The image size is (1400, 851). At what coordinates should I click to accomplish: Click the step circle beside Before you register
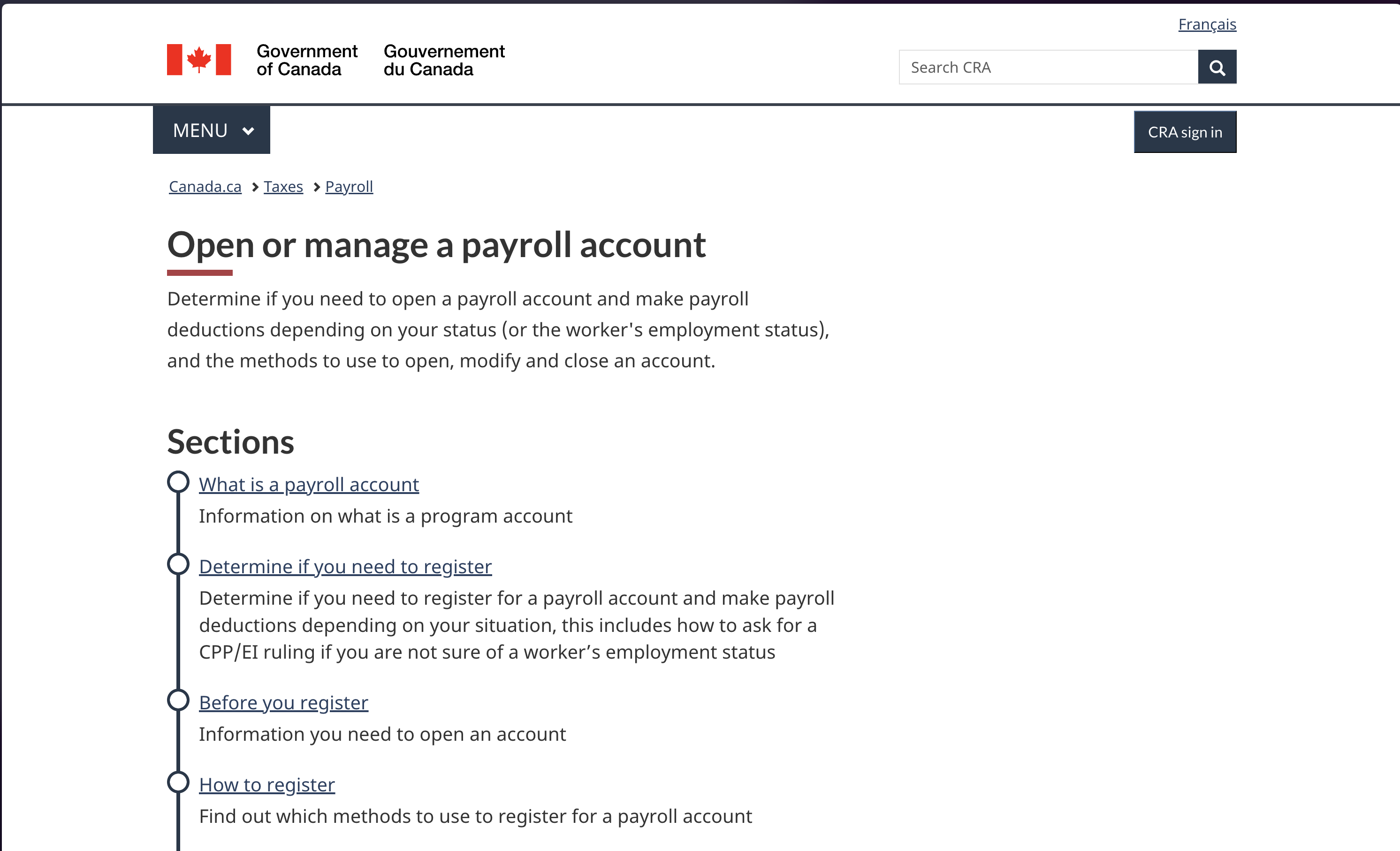[178, 700]
